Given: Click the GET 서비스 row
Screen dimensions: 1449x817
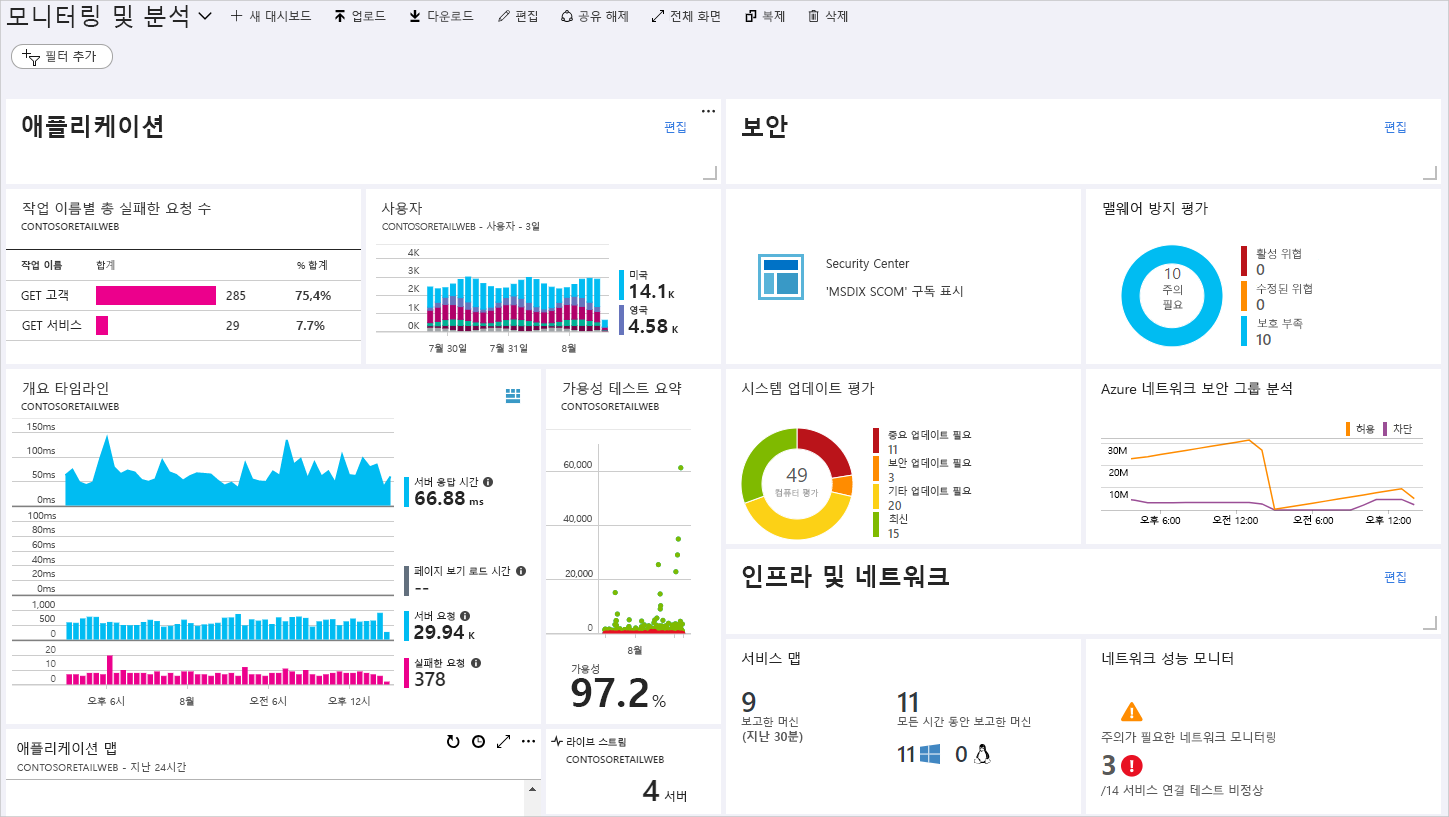Looking at the screenshot, I should click(183, 326).
